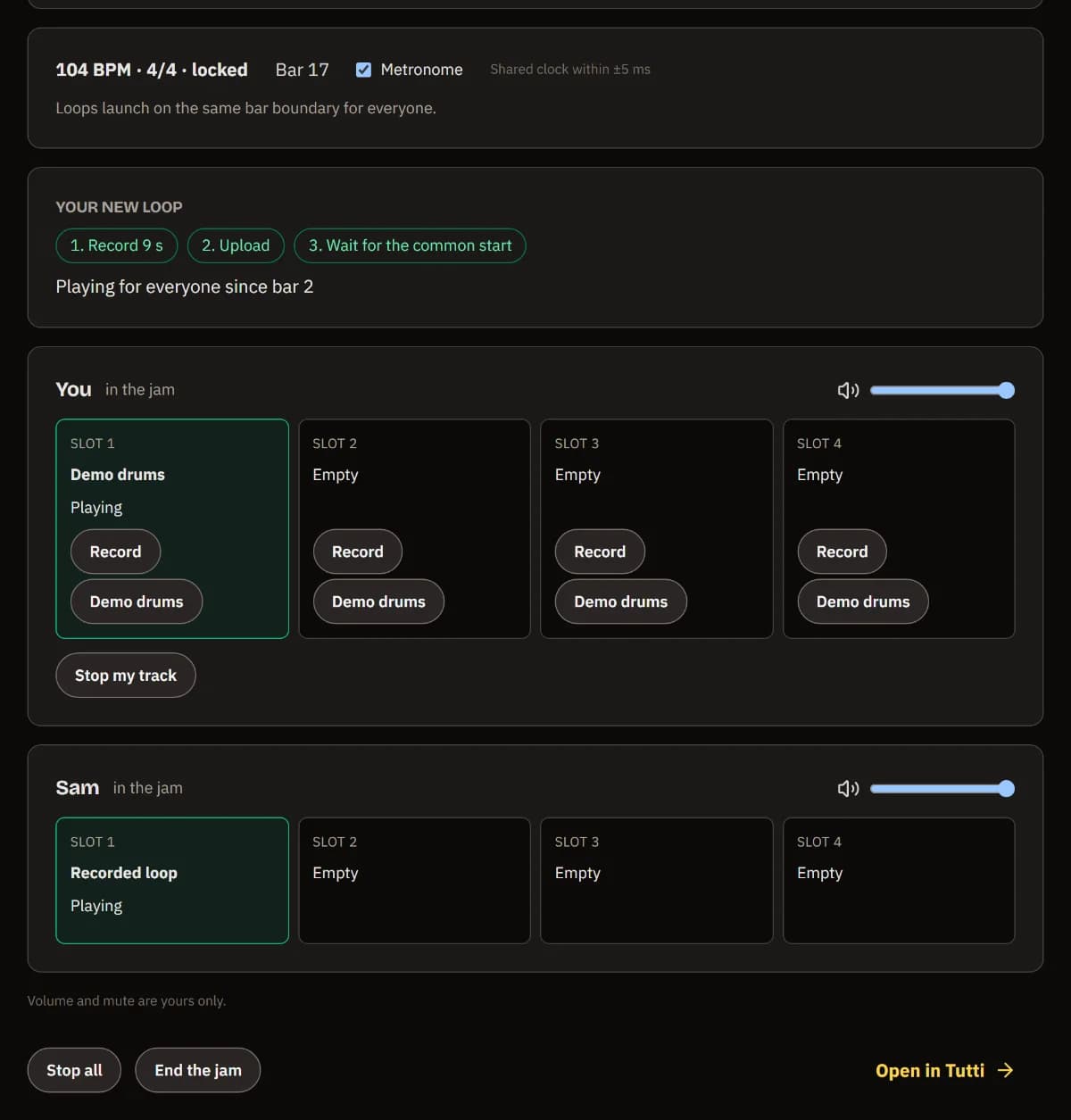Load Demo drums in your Slot 4

[x=863, y=601]
